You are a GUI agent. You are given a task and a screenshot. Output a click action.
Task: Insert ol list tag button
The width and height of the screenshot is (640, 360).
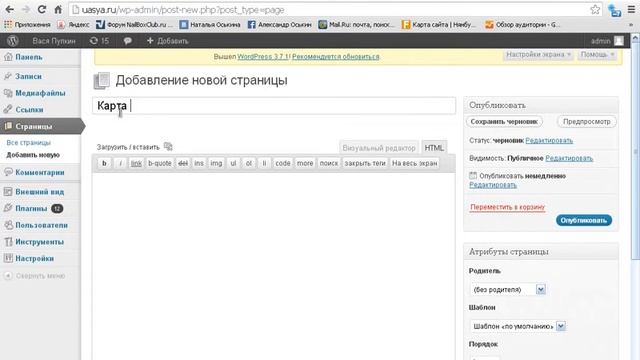click(249, 163)
